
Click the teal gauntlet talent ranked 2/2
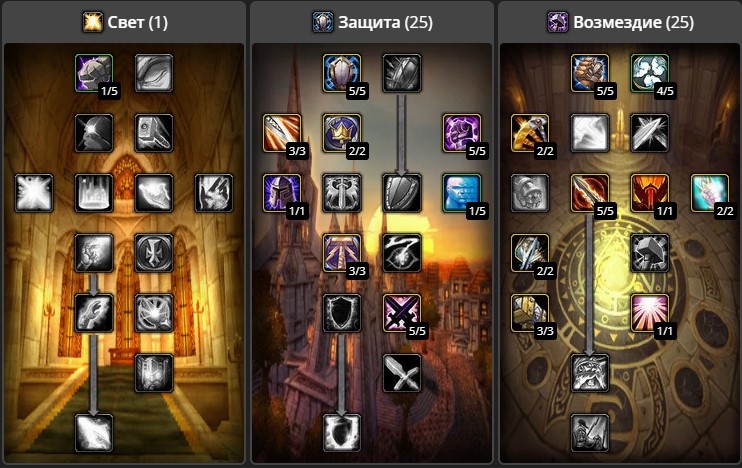710,193
